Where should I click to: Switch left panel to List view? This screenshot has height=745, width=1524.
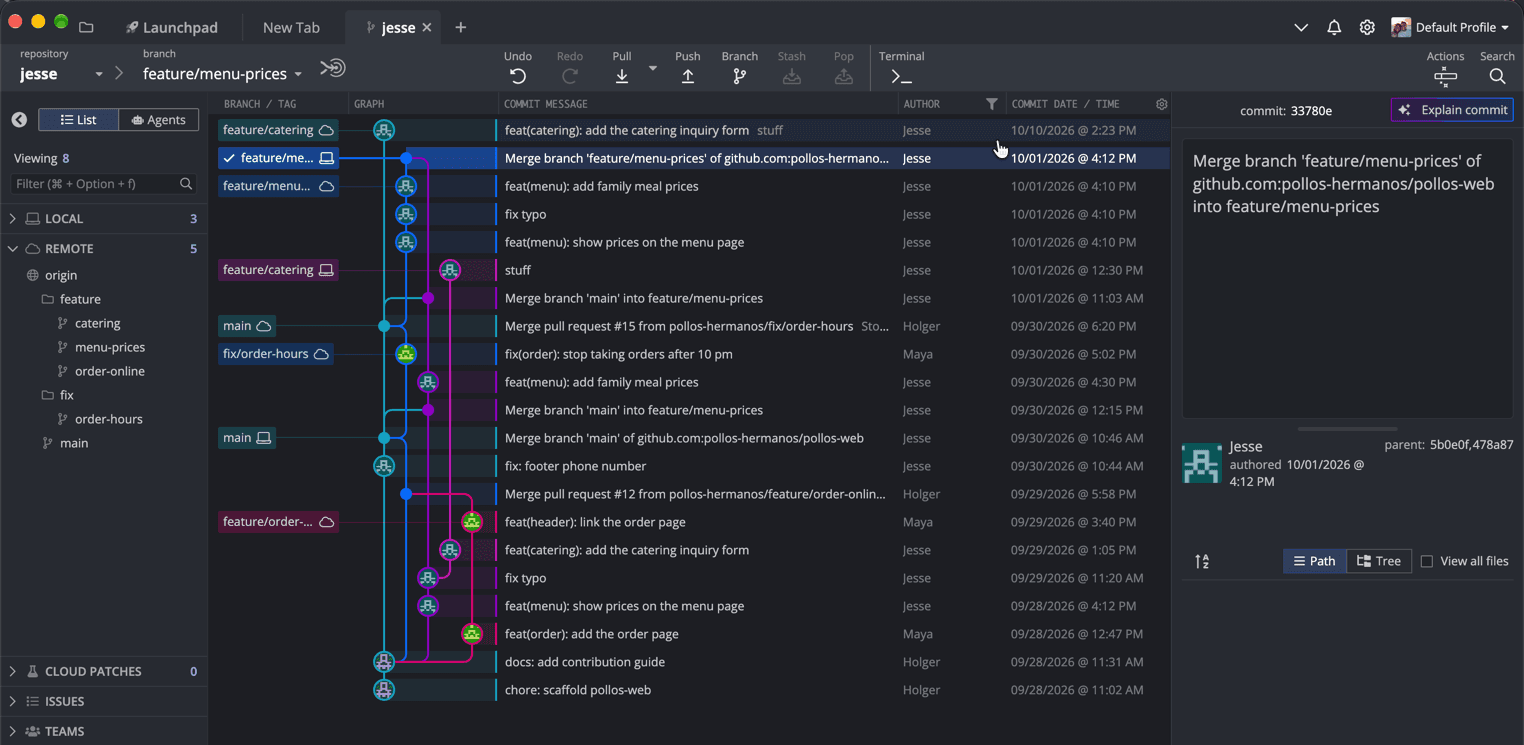coord(78,120)
